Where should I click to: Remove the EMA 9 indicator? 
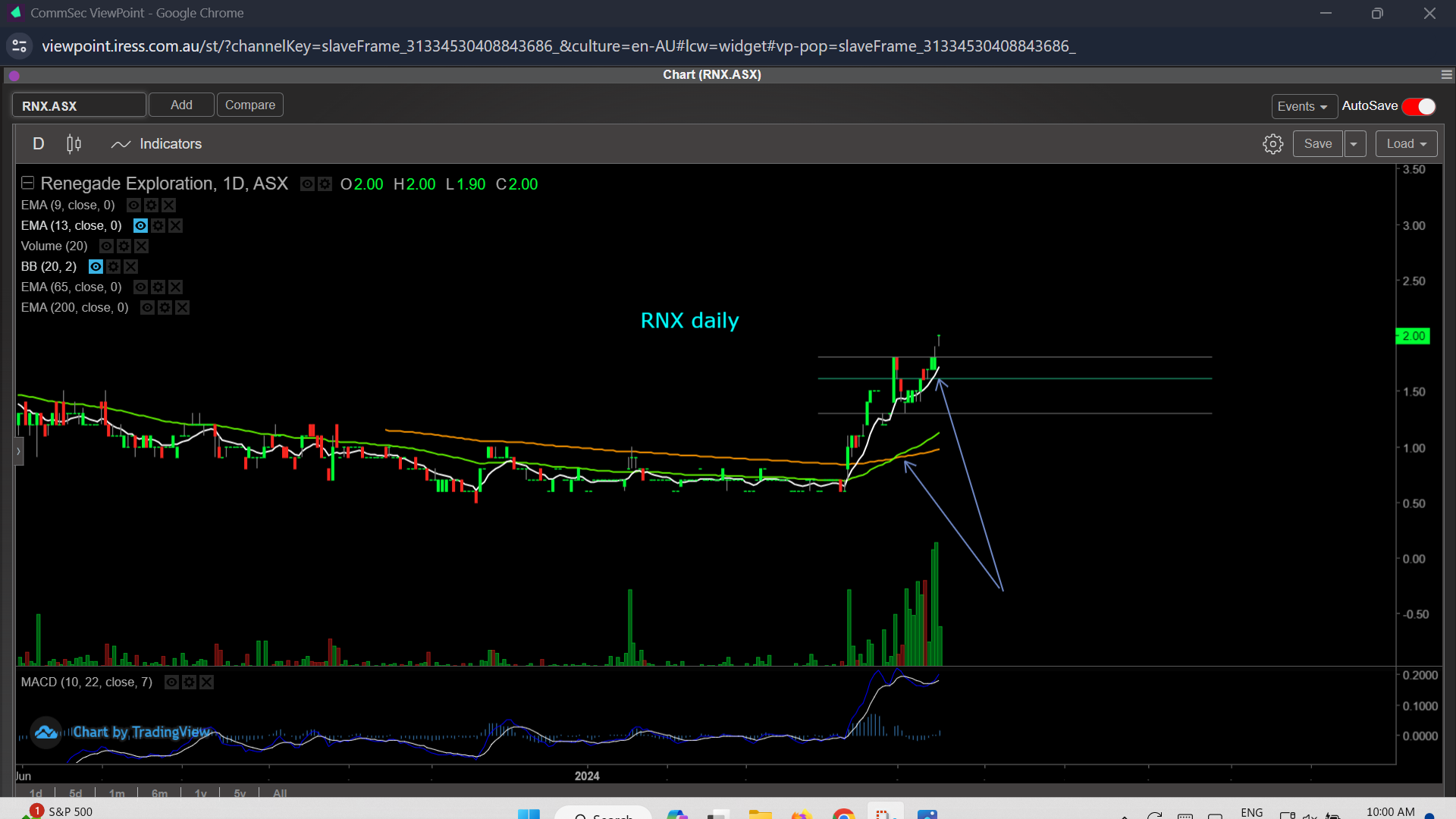click(168, 206)
